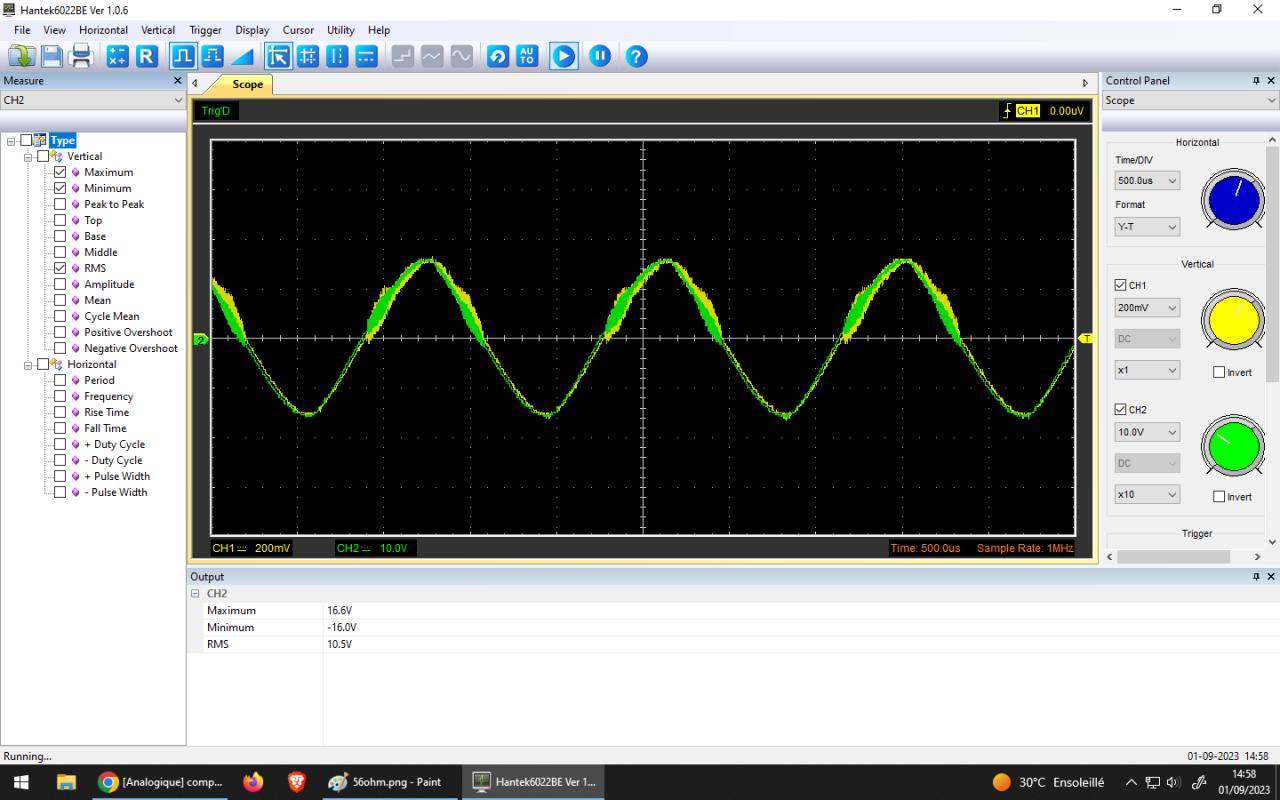Screen dimensions: 1280x800
Task: Uncheck the Maximum measurement checkbox
Action: click(x=60, y=172)
